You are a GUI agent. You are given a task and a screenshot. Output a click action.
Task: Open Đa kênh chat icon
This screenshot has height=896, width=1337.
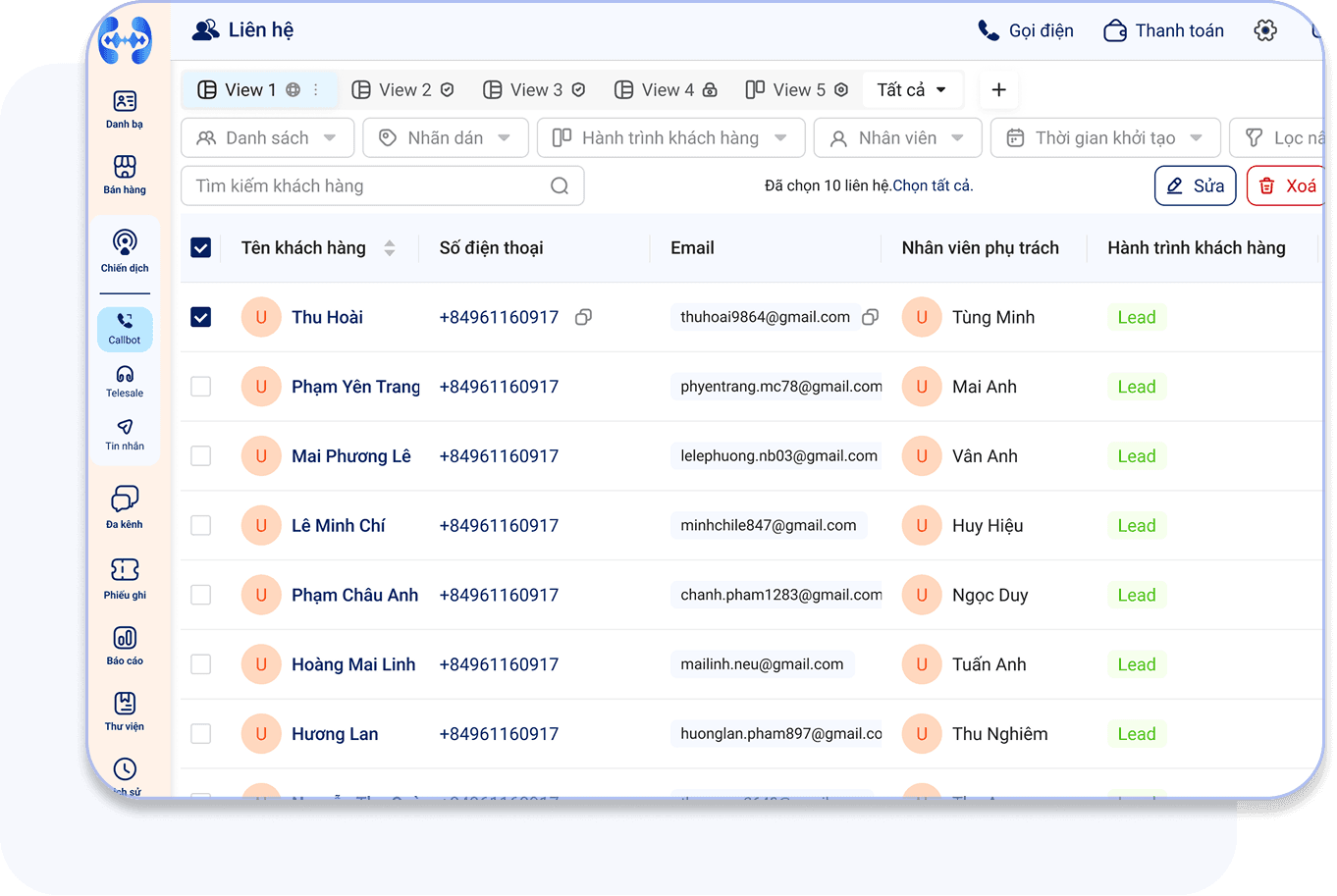[x=125, y=506]
